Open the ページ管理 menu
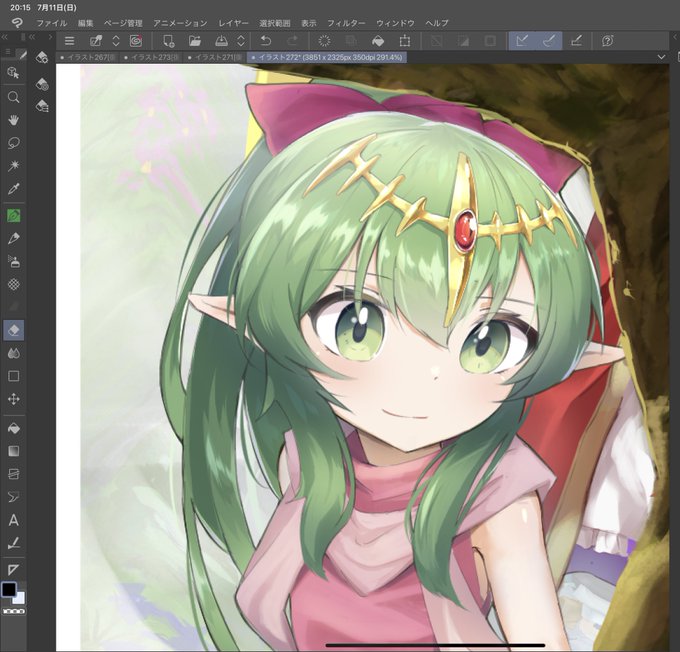 click(x=123, y=23)
